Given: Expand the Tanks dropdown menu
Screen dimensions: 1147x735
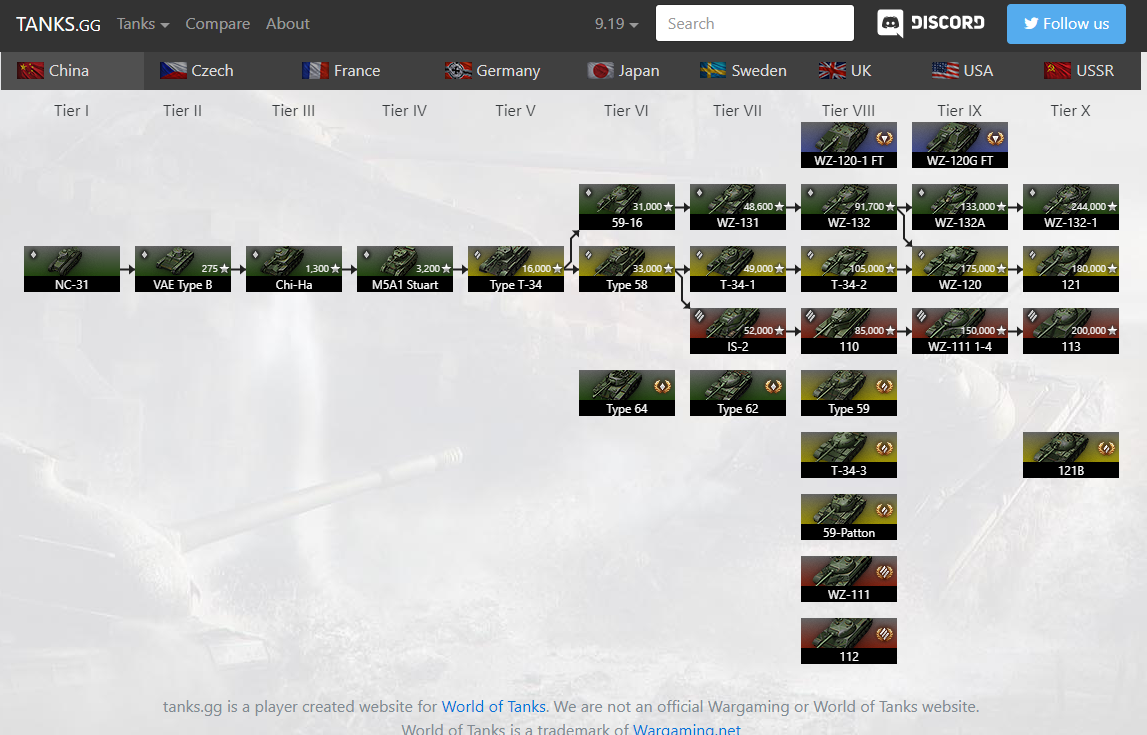Looking at the screenshot, I should coord(143,24).
